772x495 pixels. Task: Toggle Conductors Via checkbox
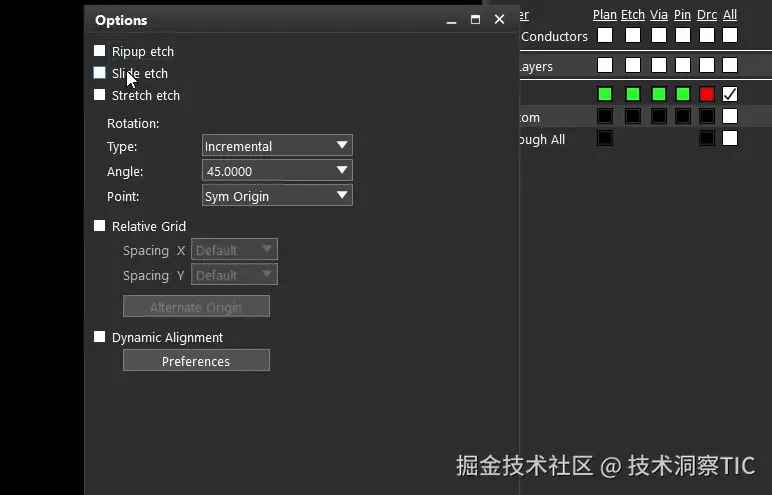pyautogui.click(x=659, y=35)
